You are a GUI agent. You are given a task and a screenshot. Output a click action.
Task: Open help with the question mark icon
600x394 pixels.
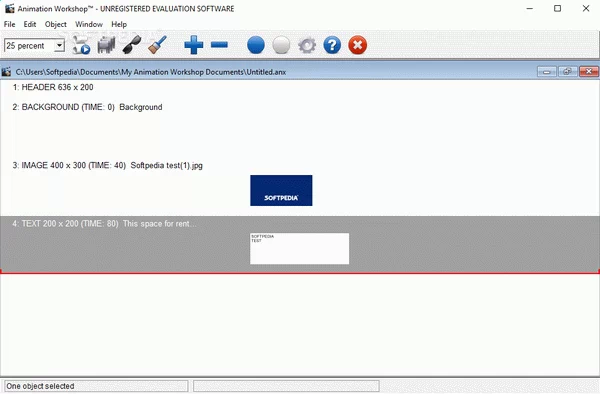pos(332,45)
